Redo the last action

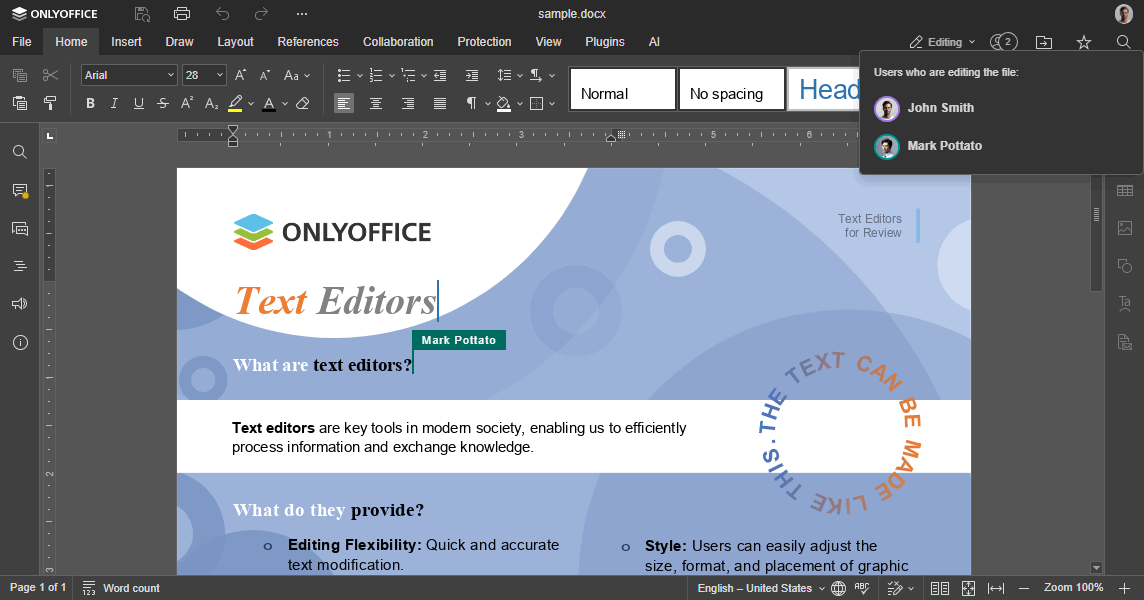[261, 14]
